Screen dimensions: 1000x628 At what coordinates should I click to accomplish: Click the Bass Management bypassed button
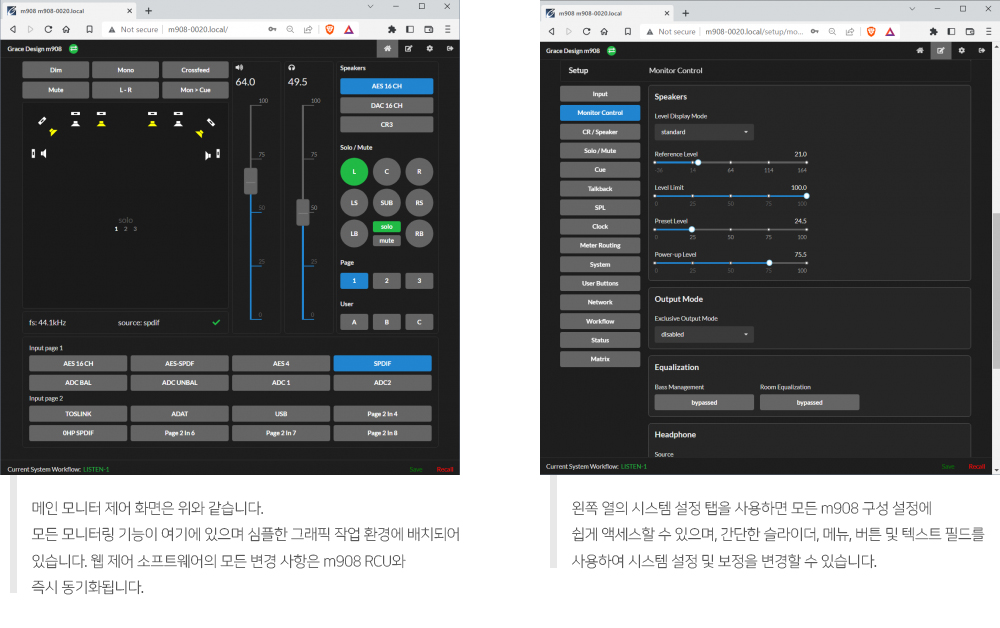[704, 402]
